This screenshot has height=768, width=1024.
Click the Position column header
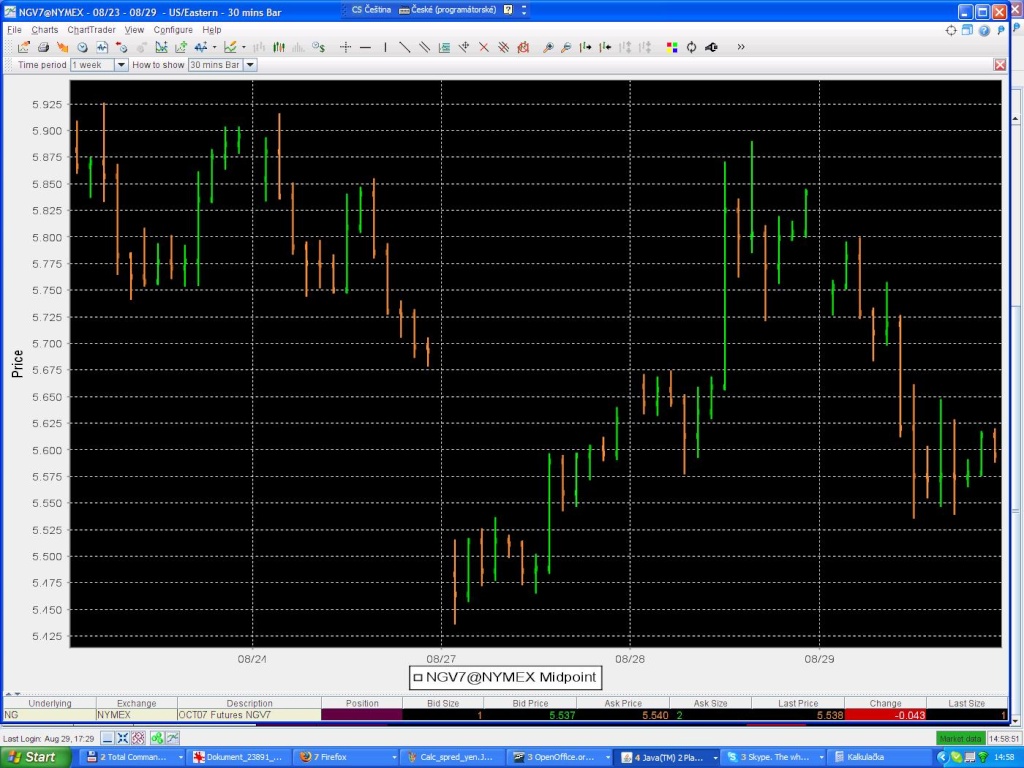click(362, 703)
